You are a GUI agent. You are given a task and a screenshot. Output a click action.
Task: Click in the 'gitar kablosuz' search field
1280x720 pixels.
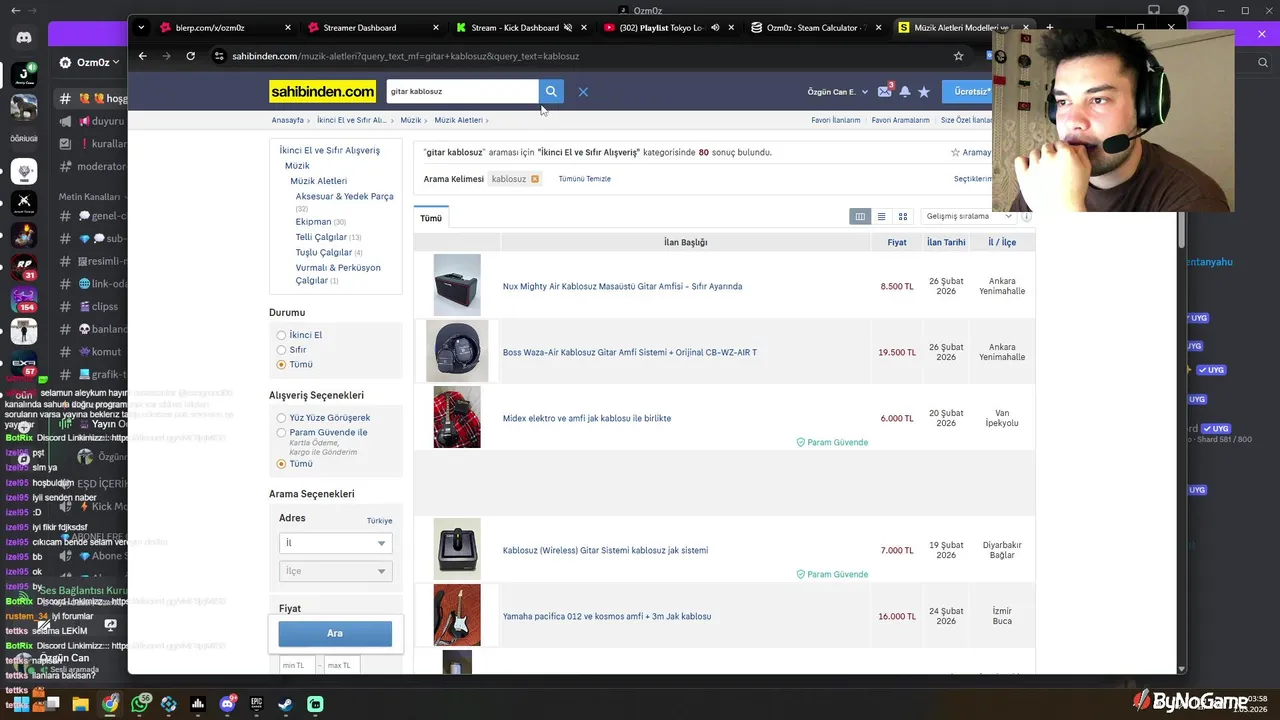tap(462, 91)
